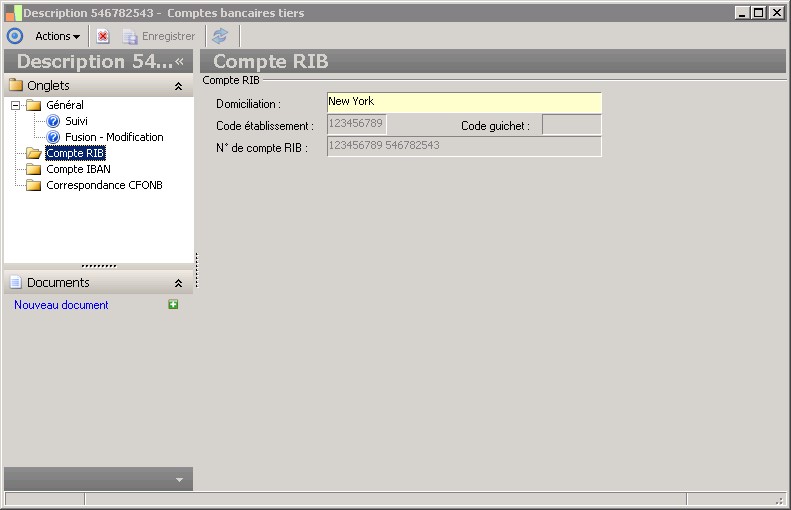Open the Actions dropdown menu
The image size is (791, 510).
[x=58, y=36]
